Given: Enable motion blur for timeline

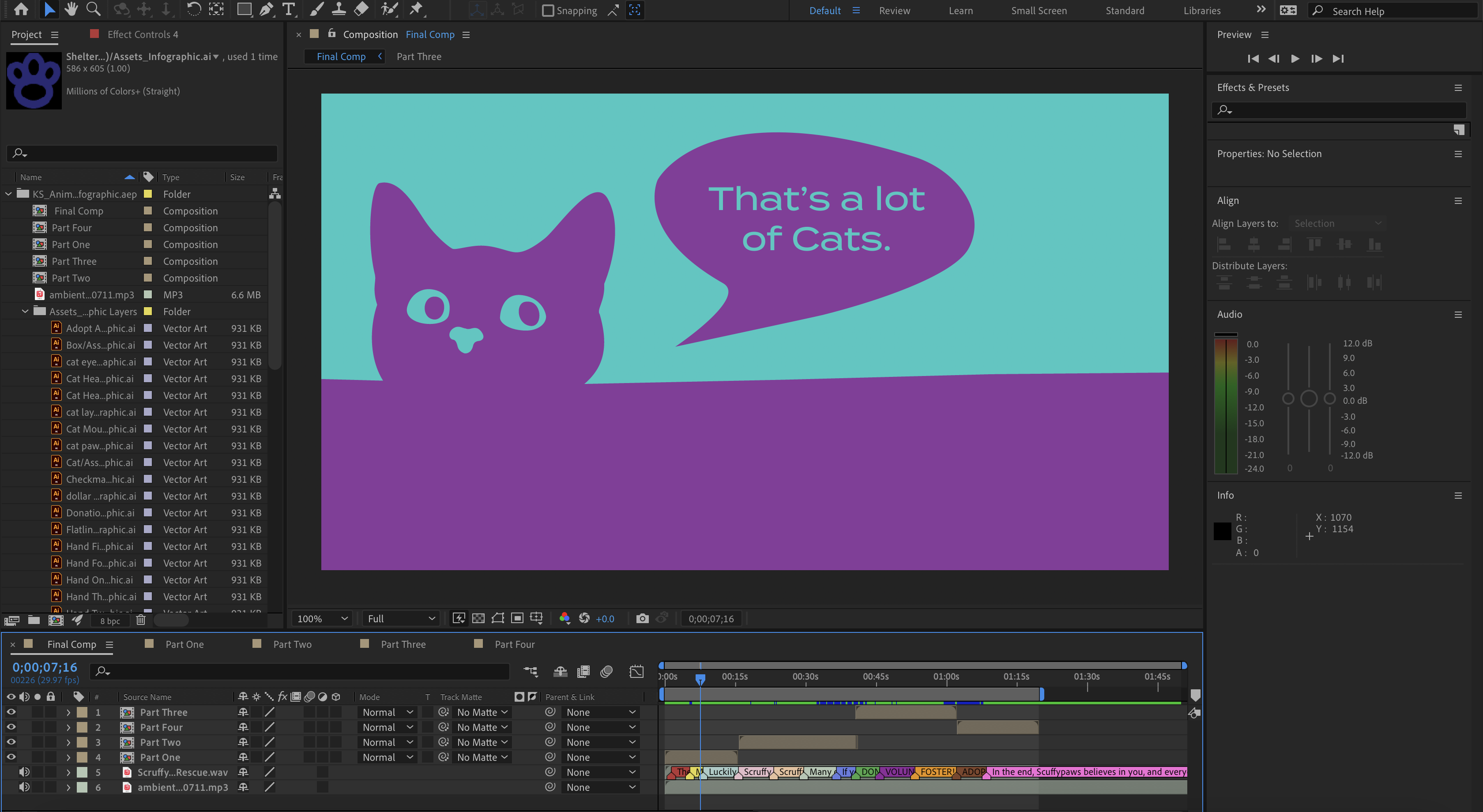Looking at the screenshot, I should [606, 671].
